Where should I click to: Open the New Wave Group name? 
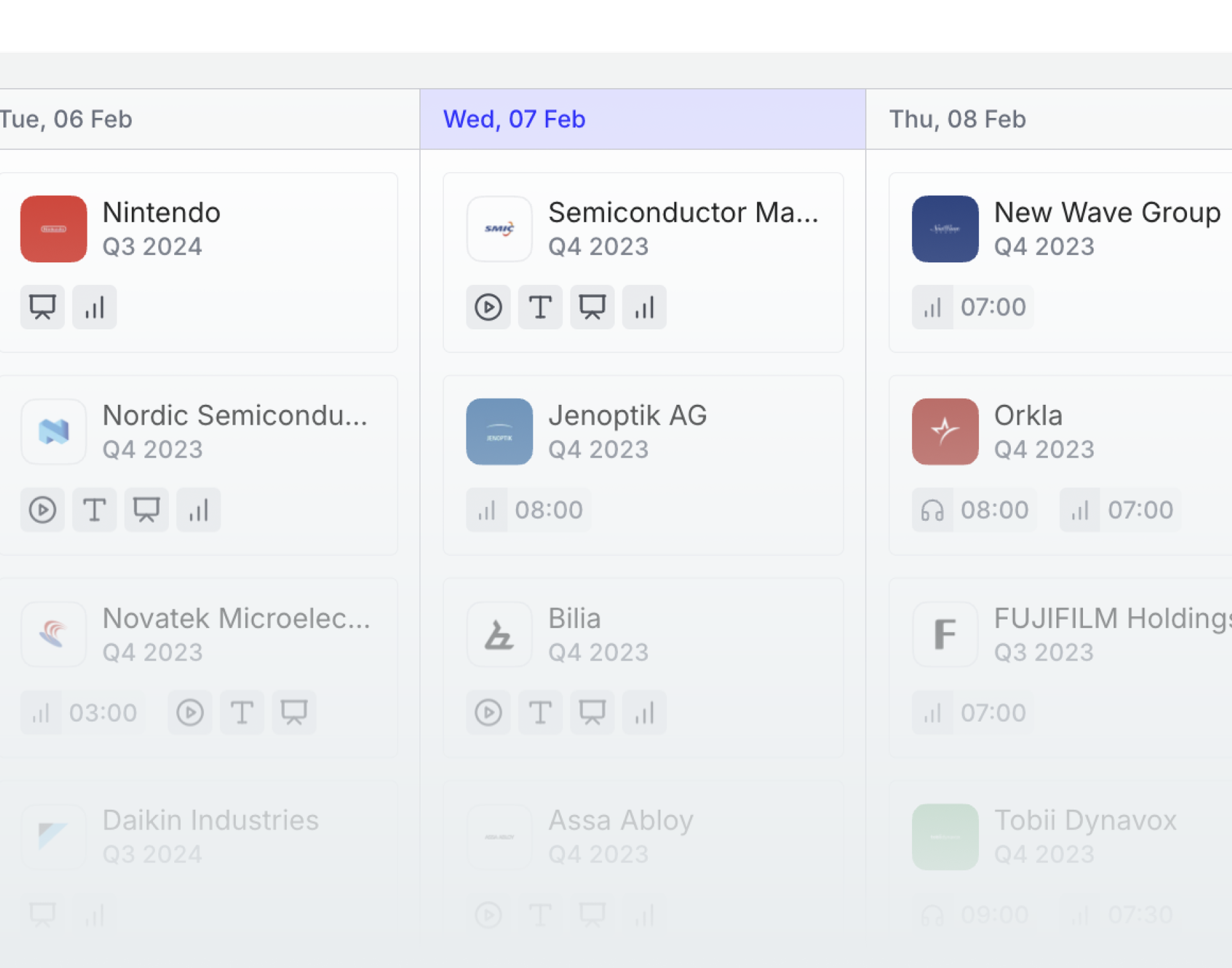click(x=1108, y=213)
